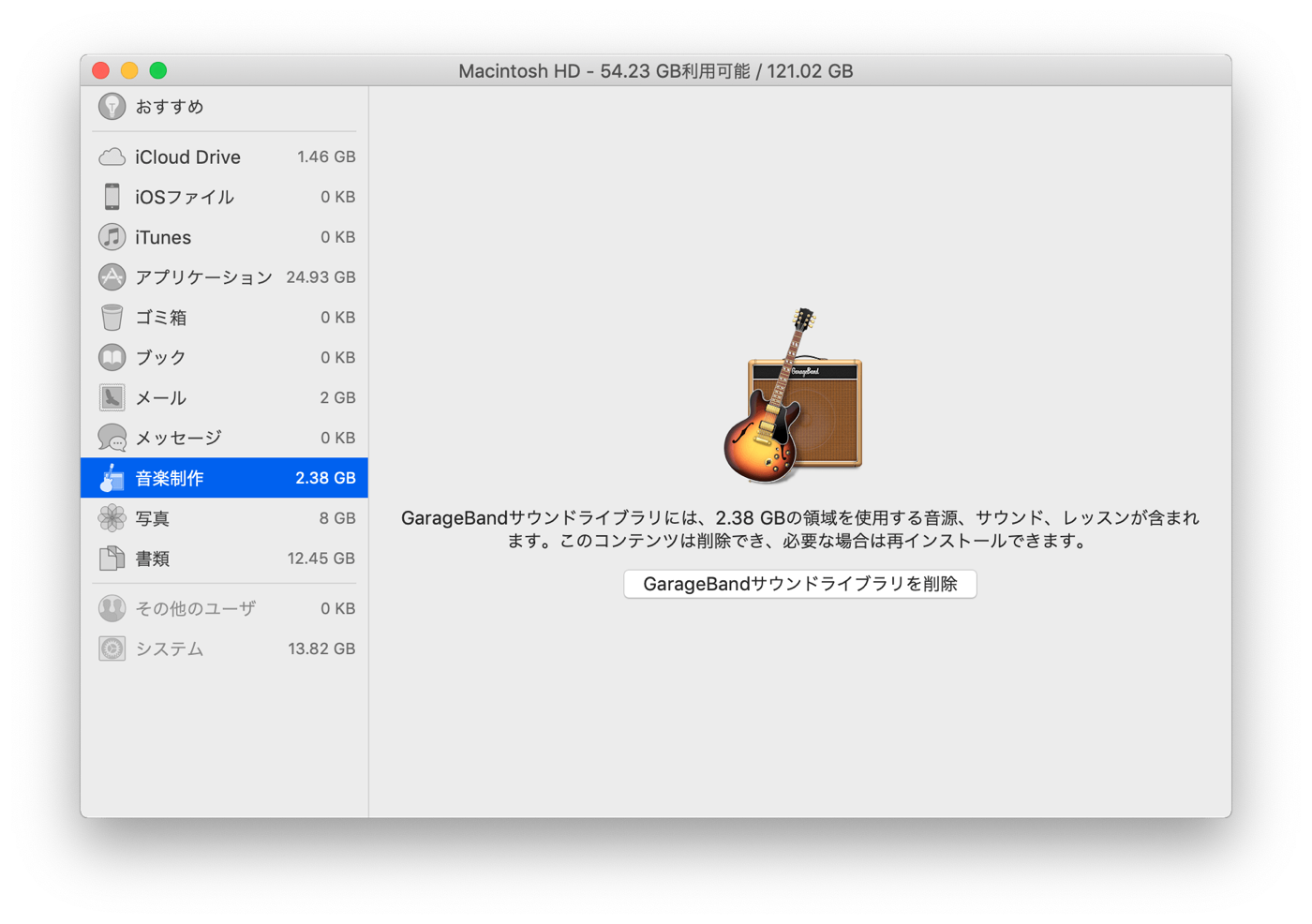Click the 1.46 GB size value

click(x=326, y=156)
